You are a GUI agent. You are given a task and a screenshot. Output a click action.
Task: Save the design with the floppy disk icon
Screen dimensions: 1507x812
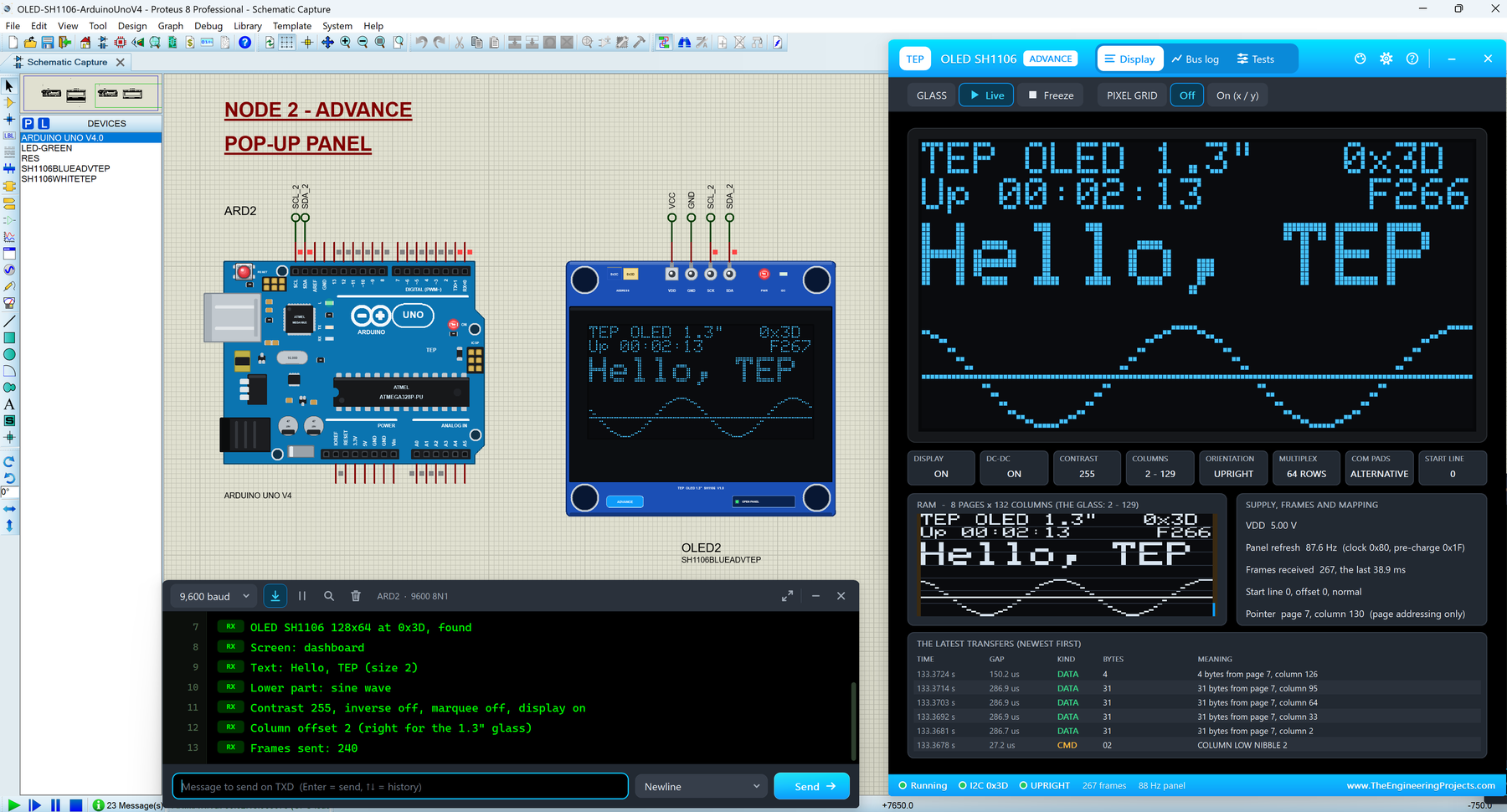(x=48, y=43)
